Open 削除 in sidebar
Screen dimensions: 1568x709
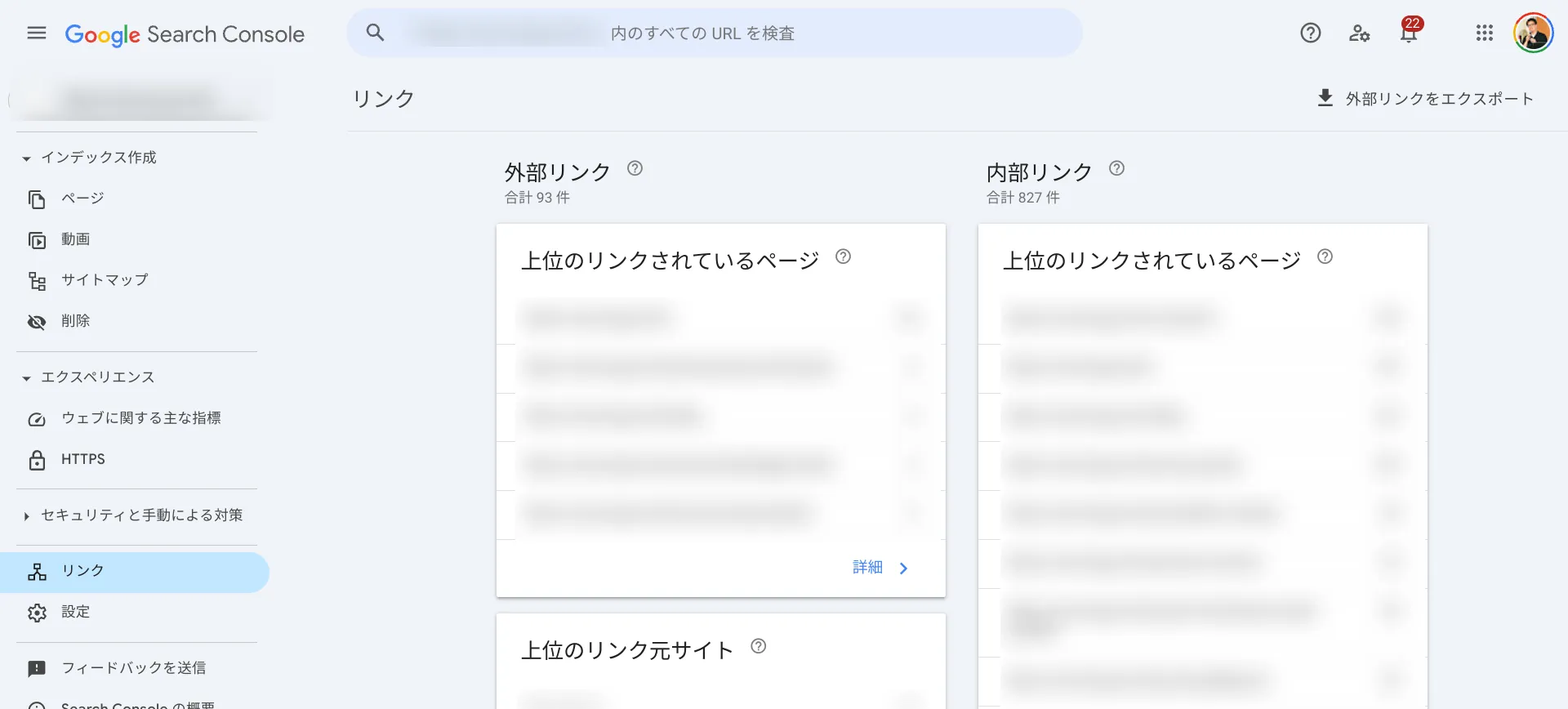click(x=75, y=321)
